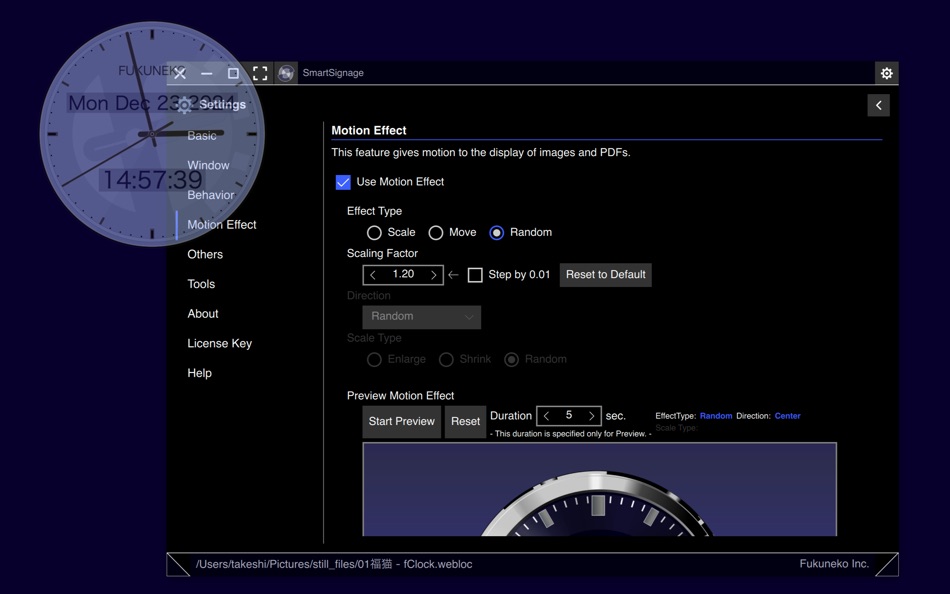
Task: Open About section in sidebar
Action: click(202, 314)
